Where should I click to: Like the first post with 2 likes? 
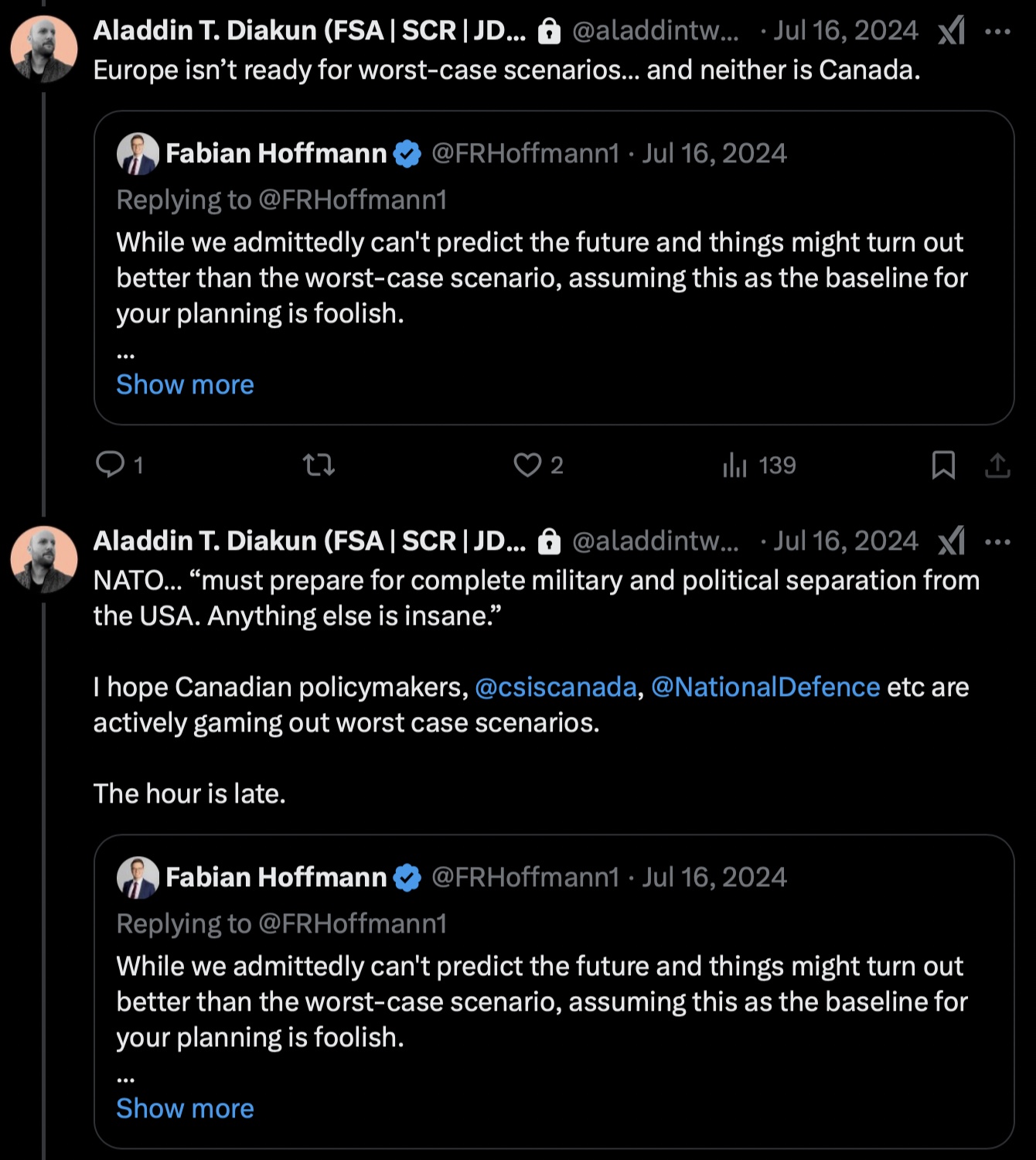tap(528, 465)
